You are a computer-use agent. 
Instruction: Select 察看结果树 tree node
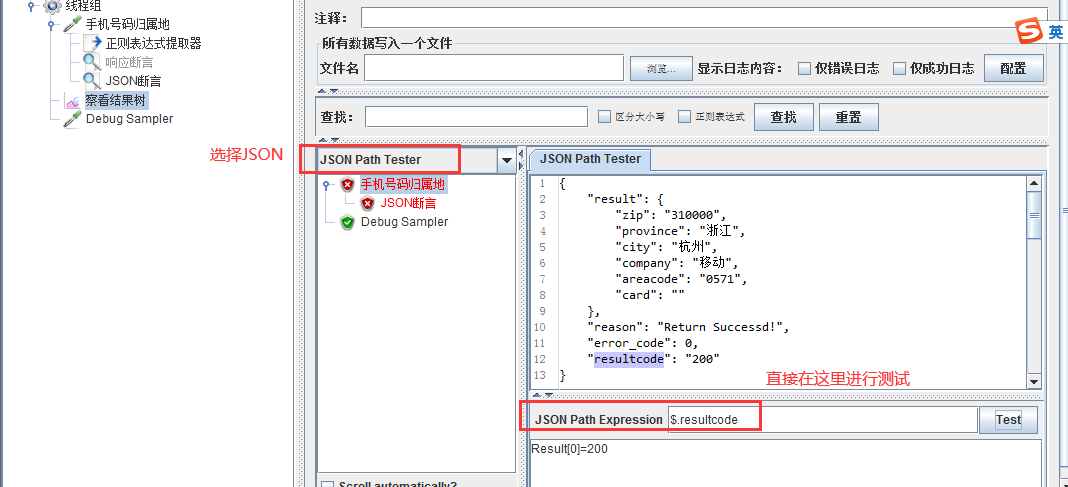116,100
